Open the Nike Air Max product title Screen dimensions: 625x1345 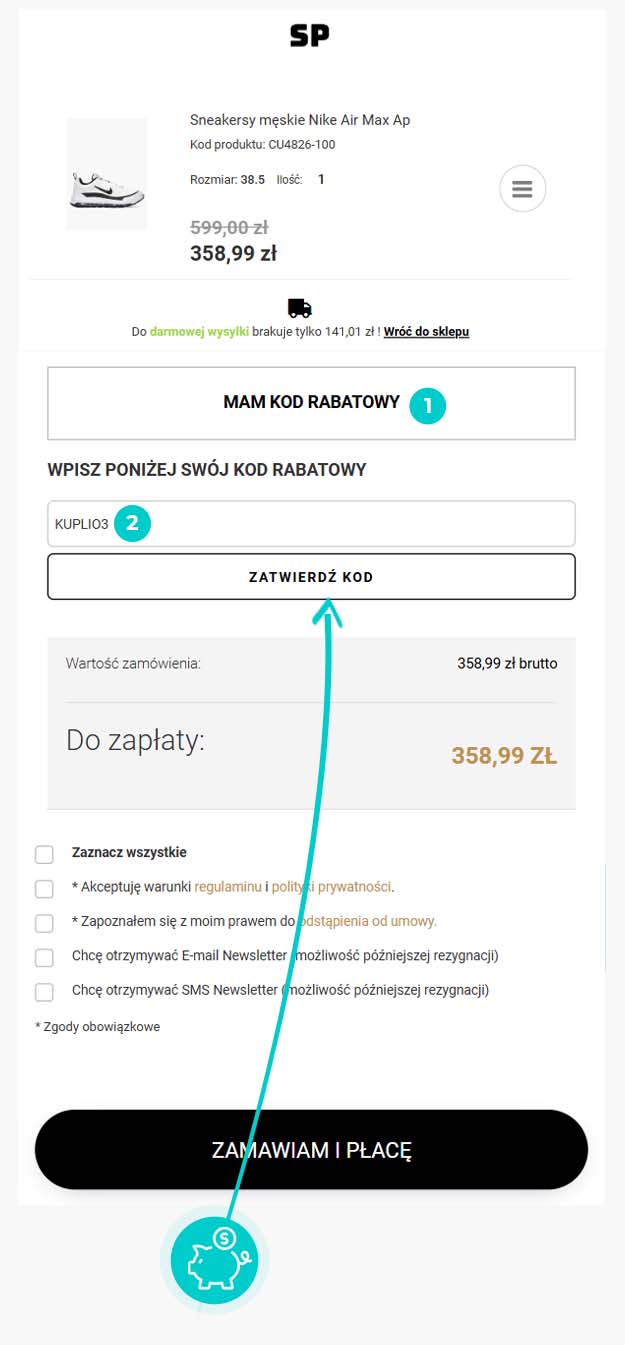pyautogui.click(x=300, y=120)
